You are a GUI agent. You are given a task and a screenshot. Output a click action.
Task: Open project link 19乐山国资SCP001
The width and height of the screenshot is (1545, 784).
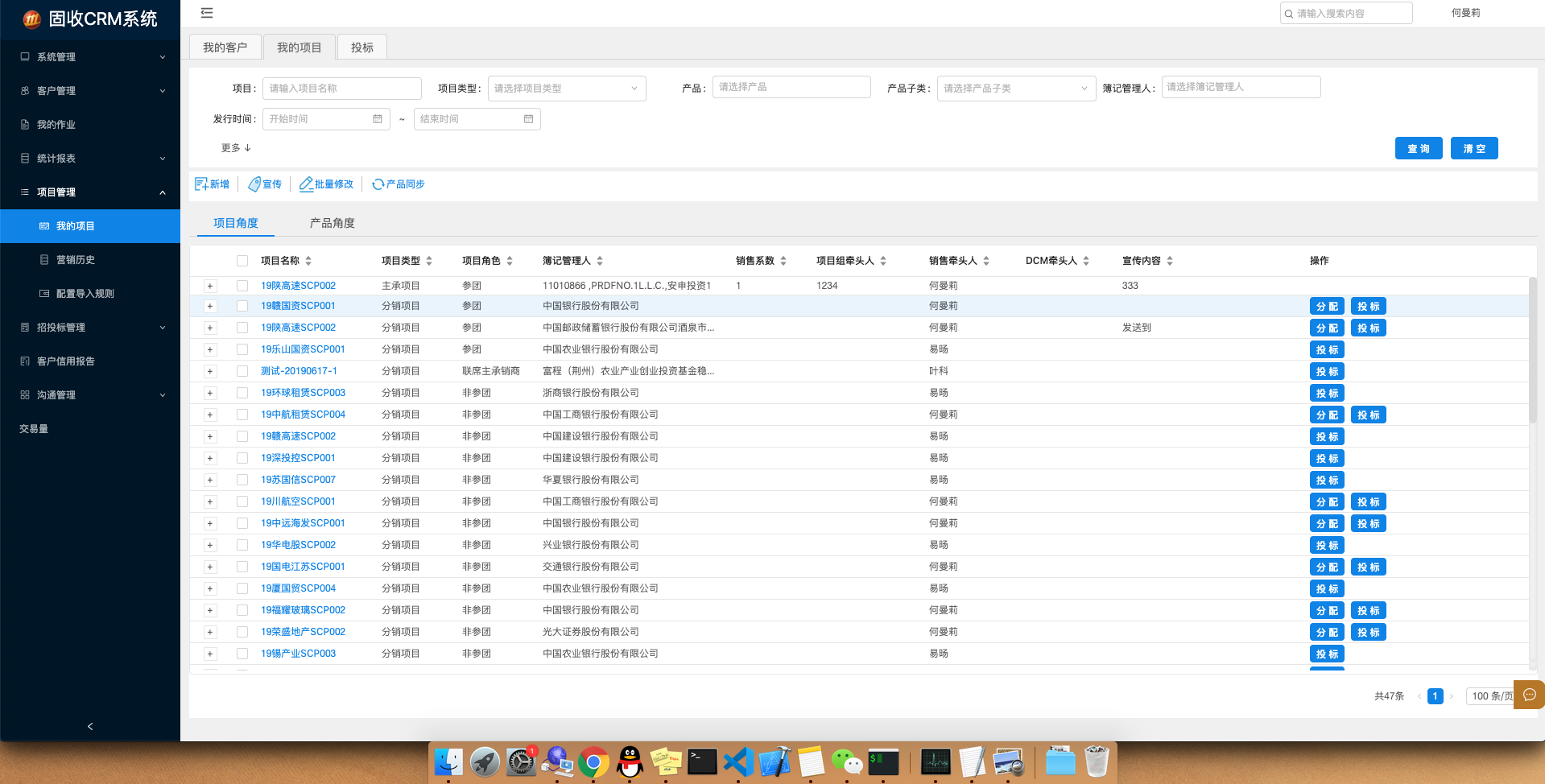click(302, 349)
